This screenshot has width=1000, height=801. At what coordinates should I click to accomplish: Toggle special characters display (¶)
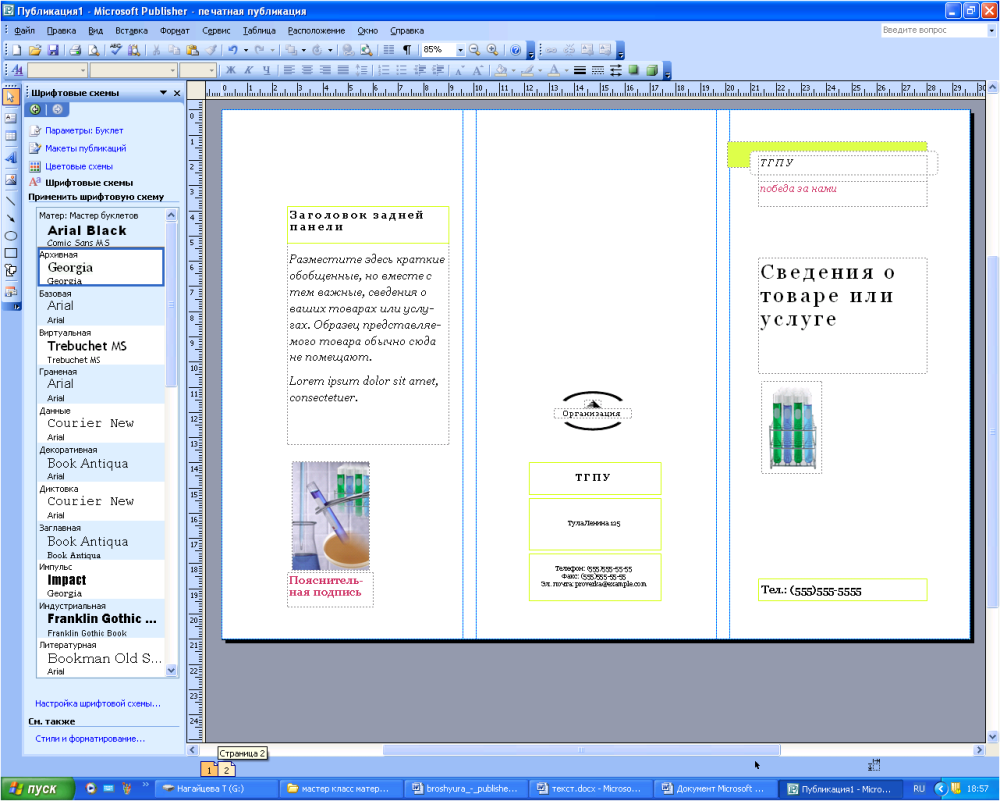click(406, 50)
